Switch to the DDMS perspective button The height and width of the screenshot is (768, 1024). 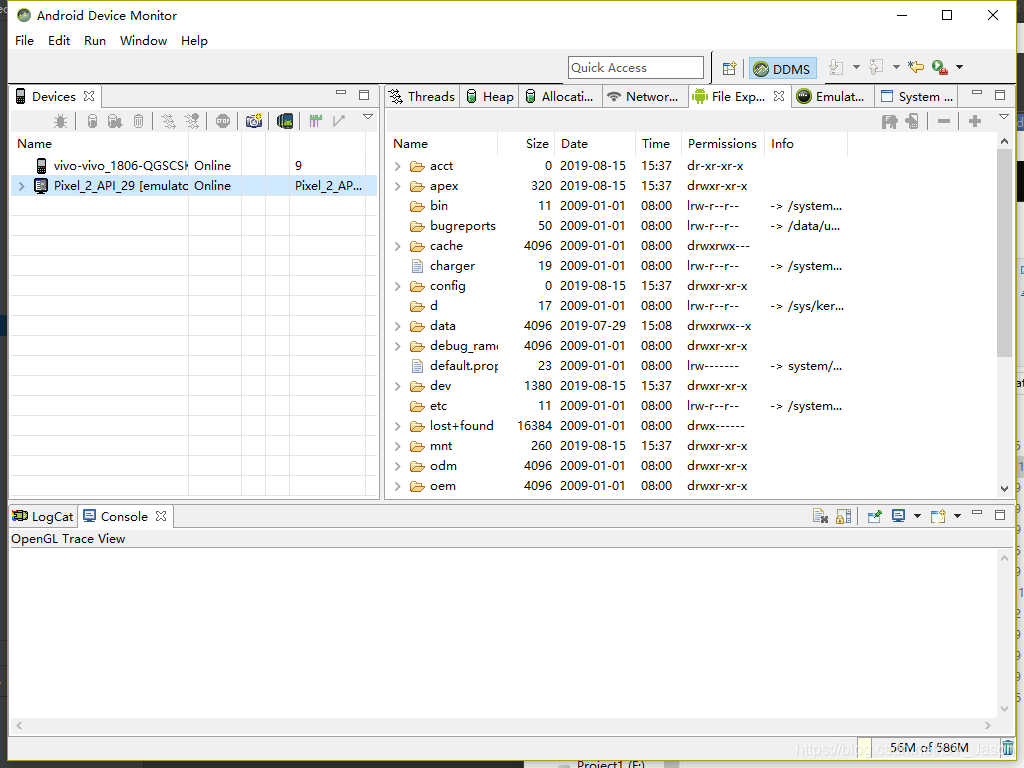tap(782, 69)
